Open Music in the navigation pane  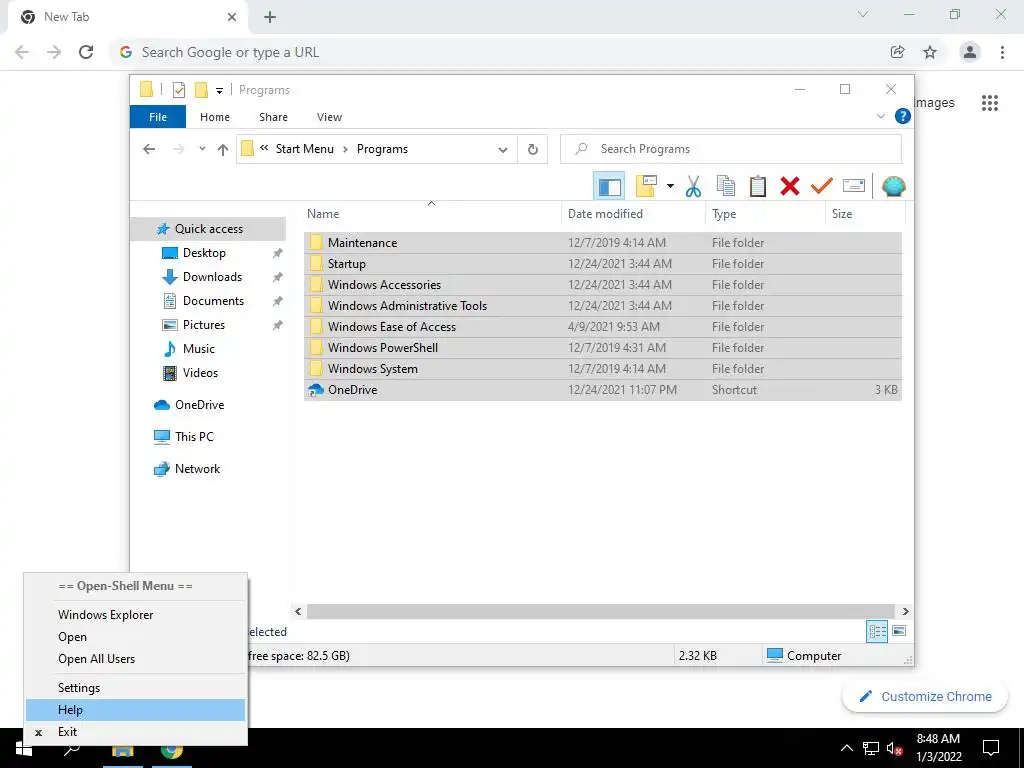199,349
